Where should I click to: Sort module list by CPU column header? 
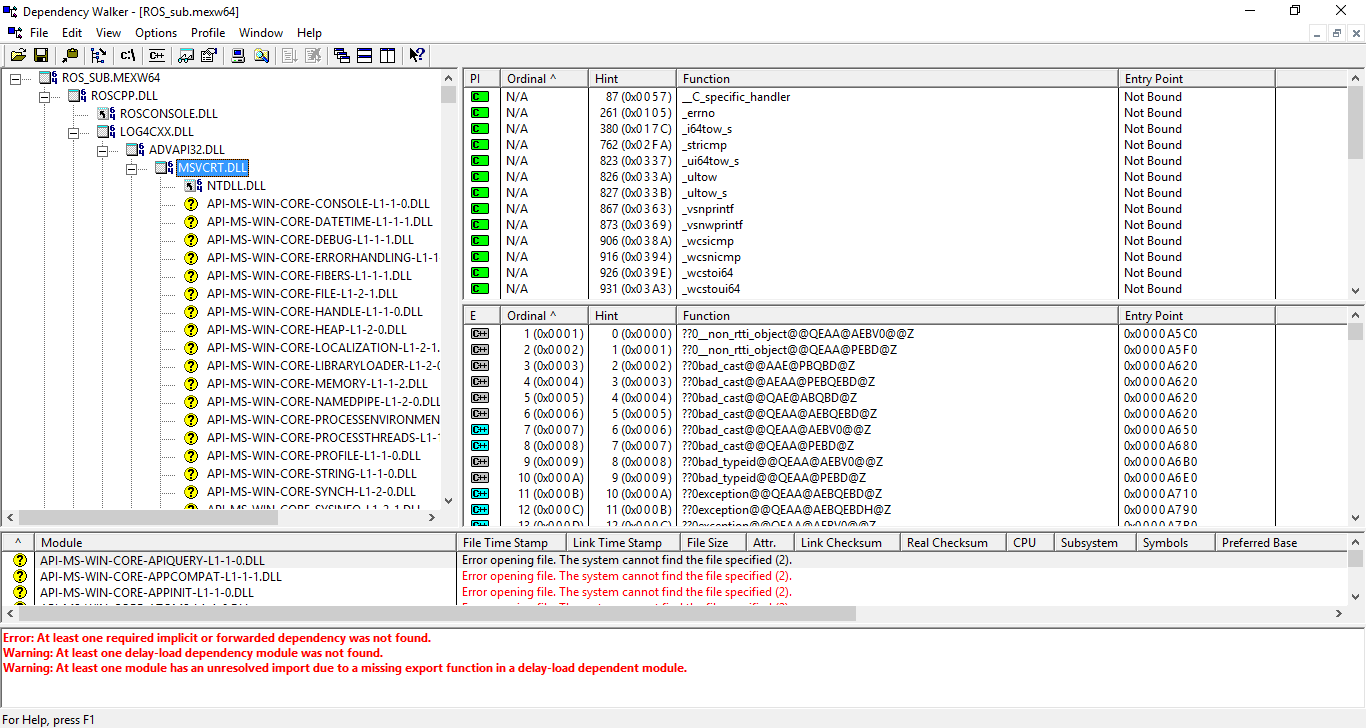click(1030, 542)
